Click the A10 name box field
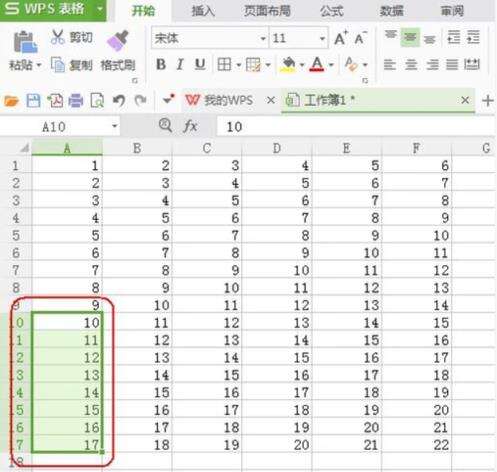Image resolution: width=497 pixels, height=472 pixels. (x=54, y=127)
